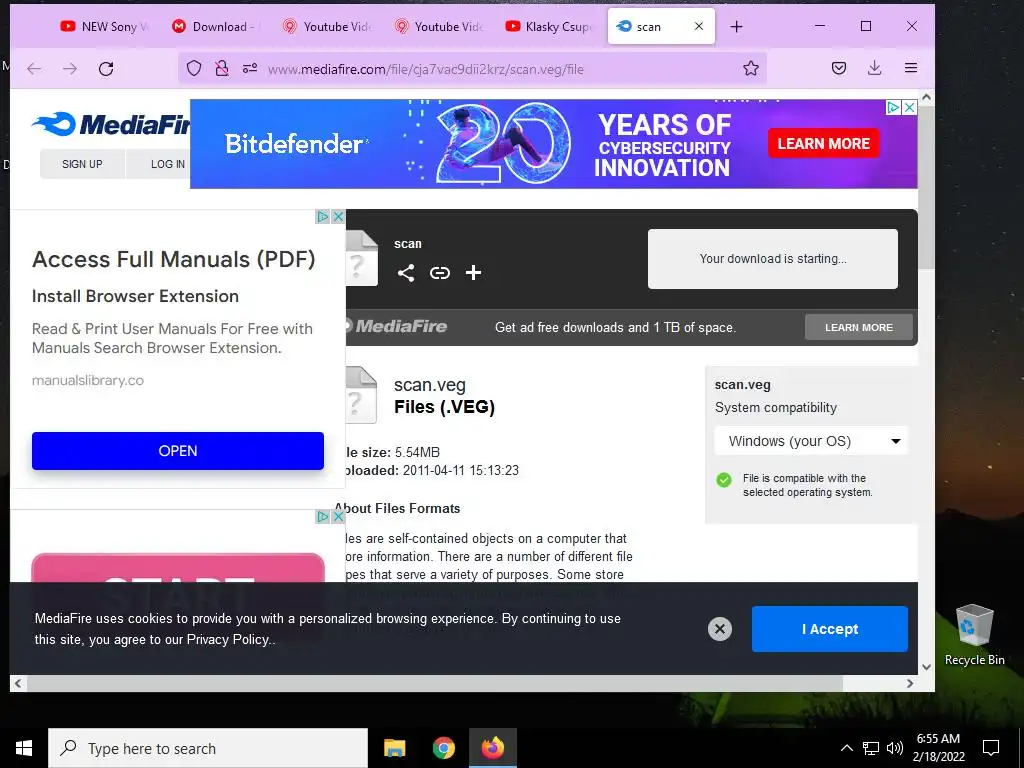
Task: Click the taskbar clock showing 6:55 AM
Action: (938, 748)
